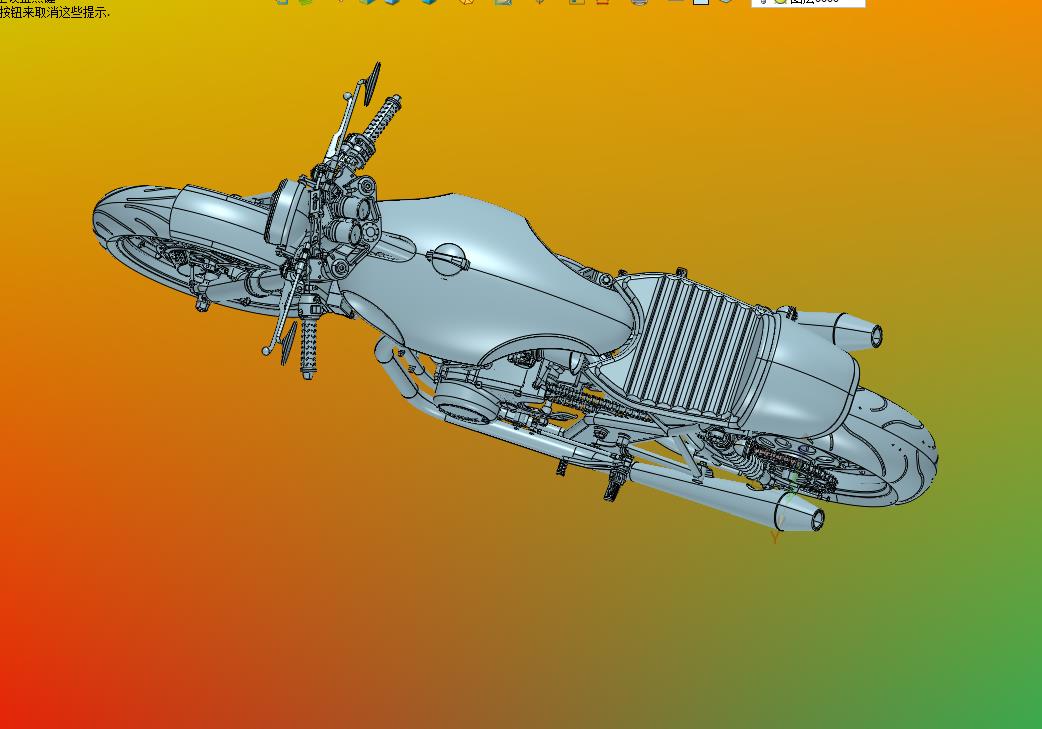Image resolution: width=1042 pixels, height=729 pixels.
Task: Select the round engine side cover
Action: (x=467, y=403)
